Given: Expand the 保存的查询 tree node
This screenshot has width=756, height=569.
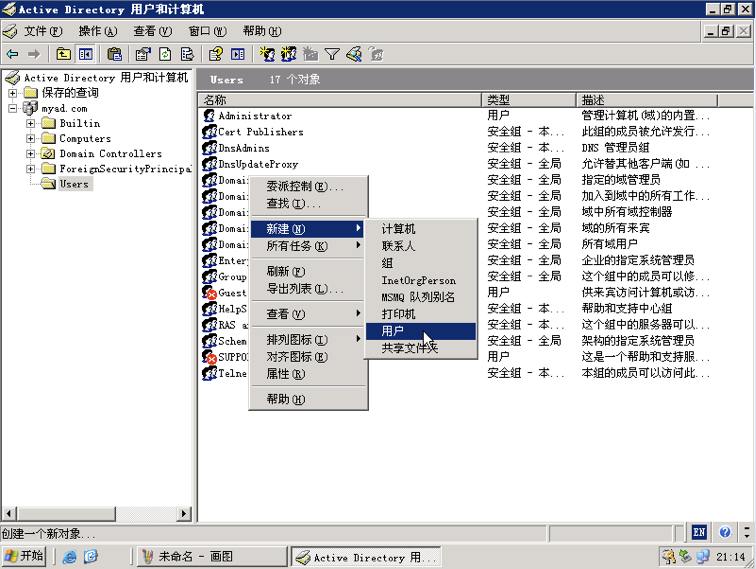Looking at the screenshot, I should [x=13, y=93].
